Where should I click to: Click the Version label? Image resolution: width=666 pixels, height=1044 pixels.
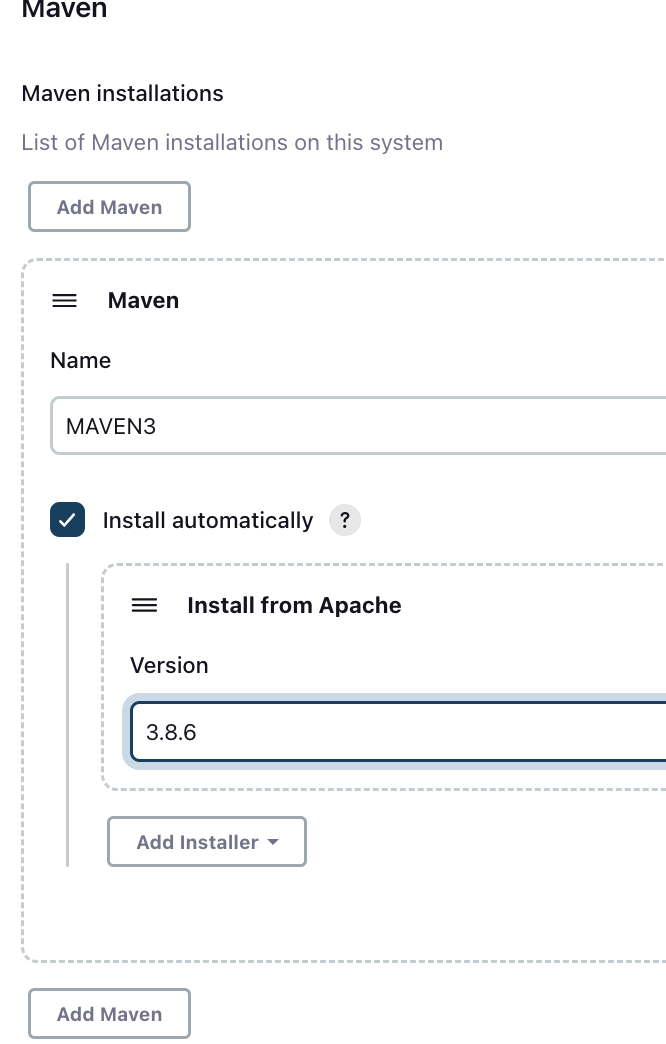pyautogui.click(x=169, y=665)
